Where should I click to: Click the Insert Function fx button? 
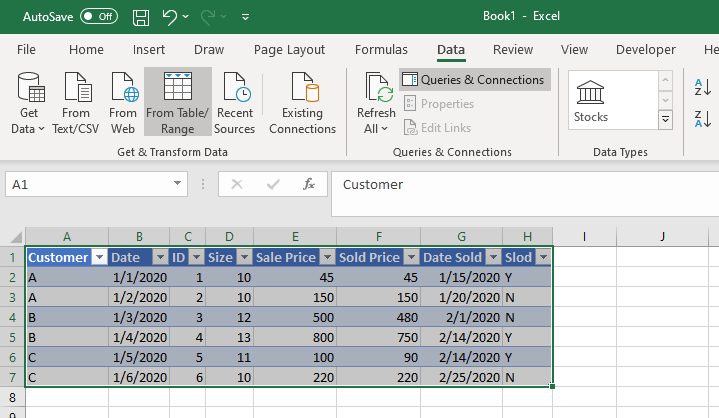point(309,184)
